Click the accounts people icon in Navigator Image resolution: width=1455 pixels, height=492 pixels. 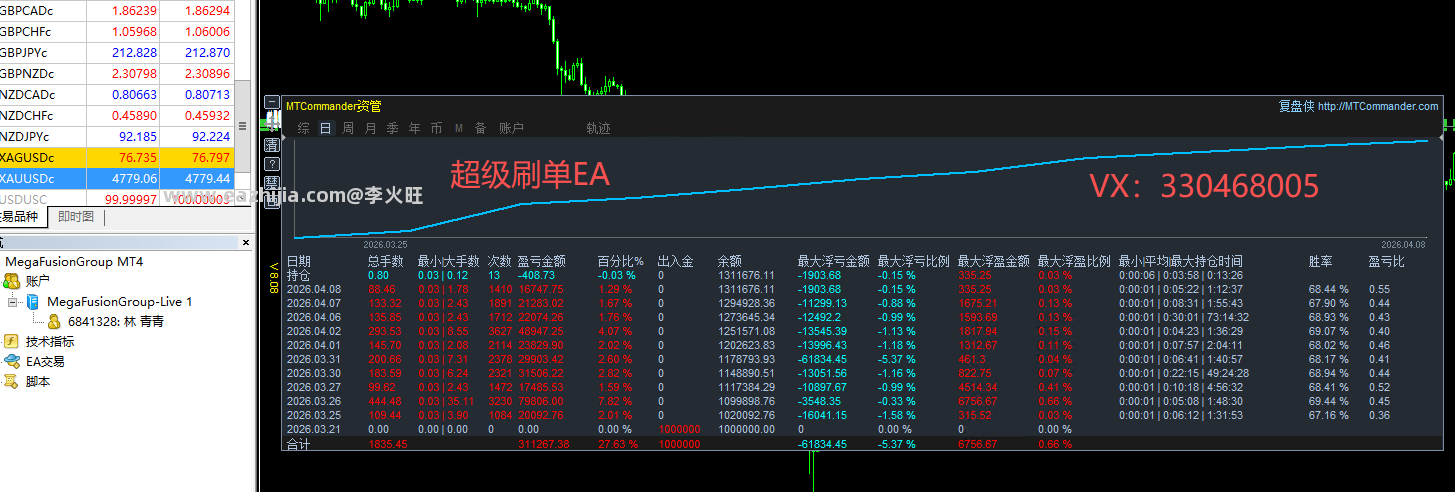tap(12, 281)
